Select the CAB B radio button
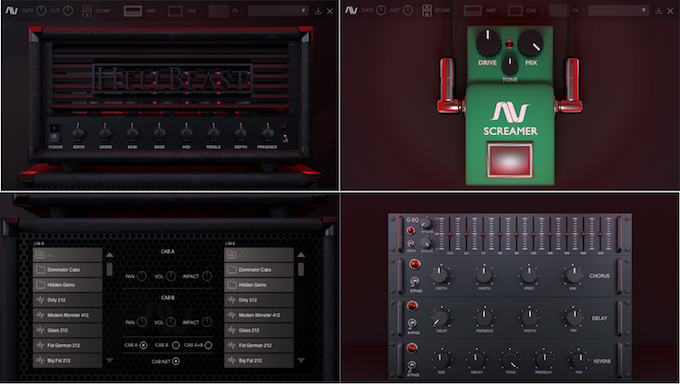This screenshot has height=384, width=680. [x=176, y=345]
